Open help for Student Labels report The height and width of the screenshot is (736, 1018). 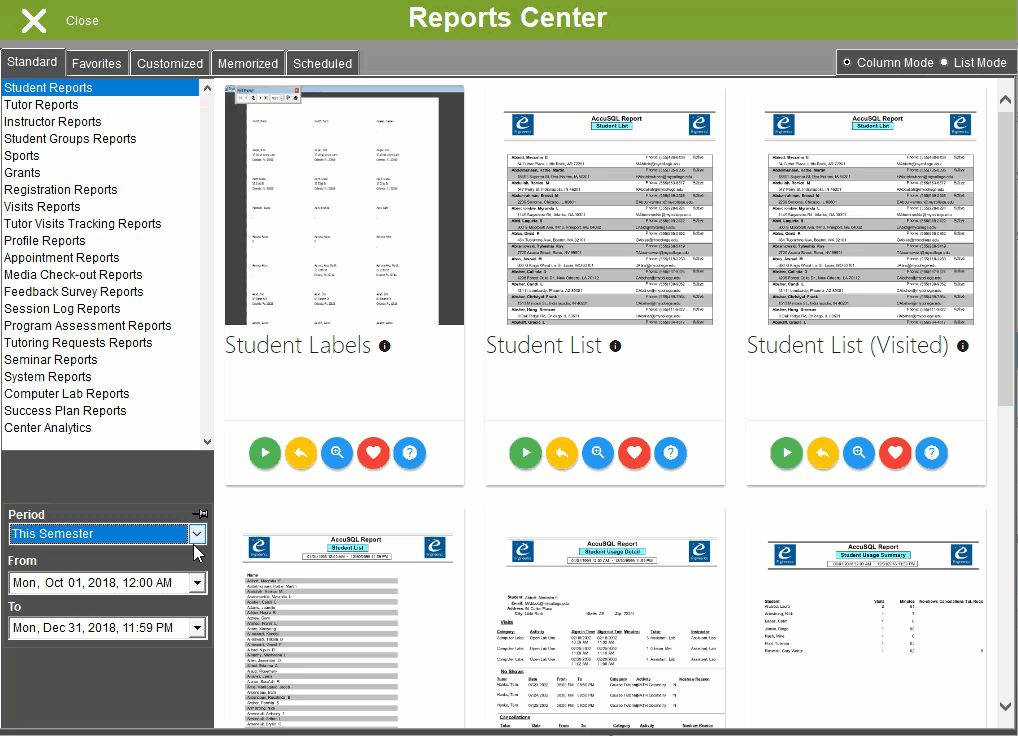[410, 452]
